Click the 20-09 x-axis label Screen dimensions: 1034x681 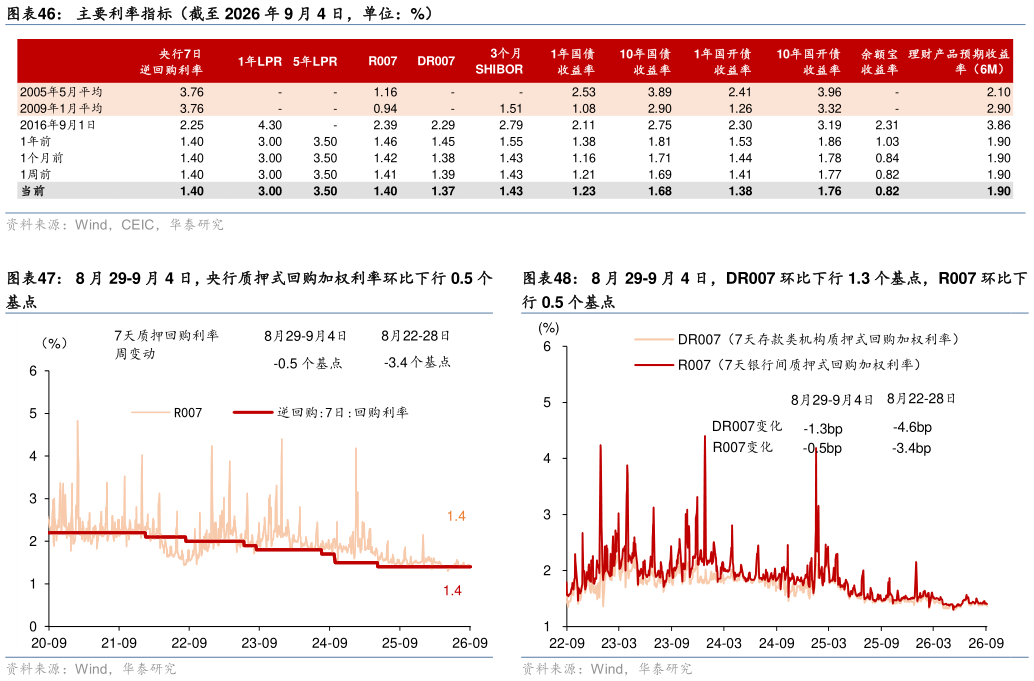49,643
